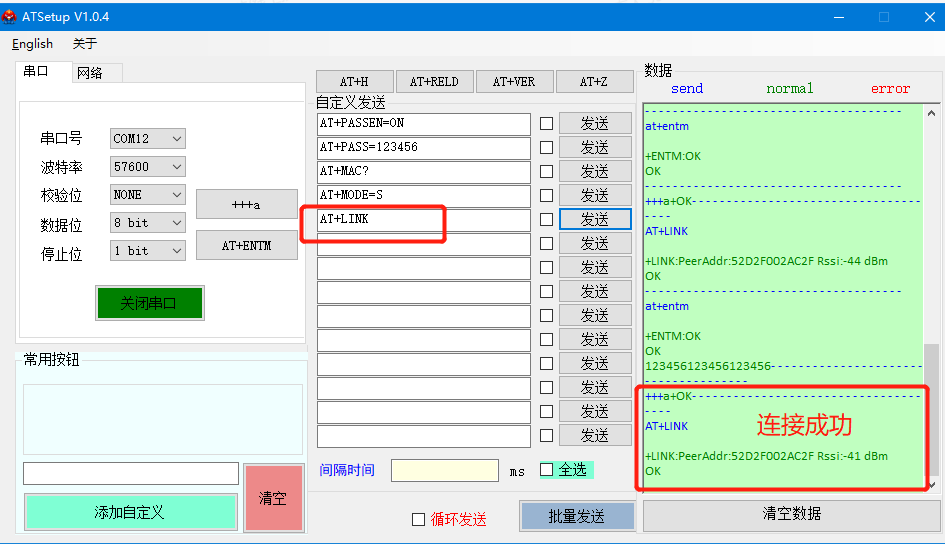The height and width of the screenshot is (544, 945).
Task: Click the ATSetup app icon in title bar
Action: [10, 16]
